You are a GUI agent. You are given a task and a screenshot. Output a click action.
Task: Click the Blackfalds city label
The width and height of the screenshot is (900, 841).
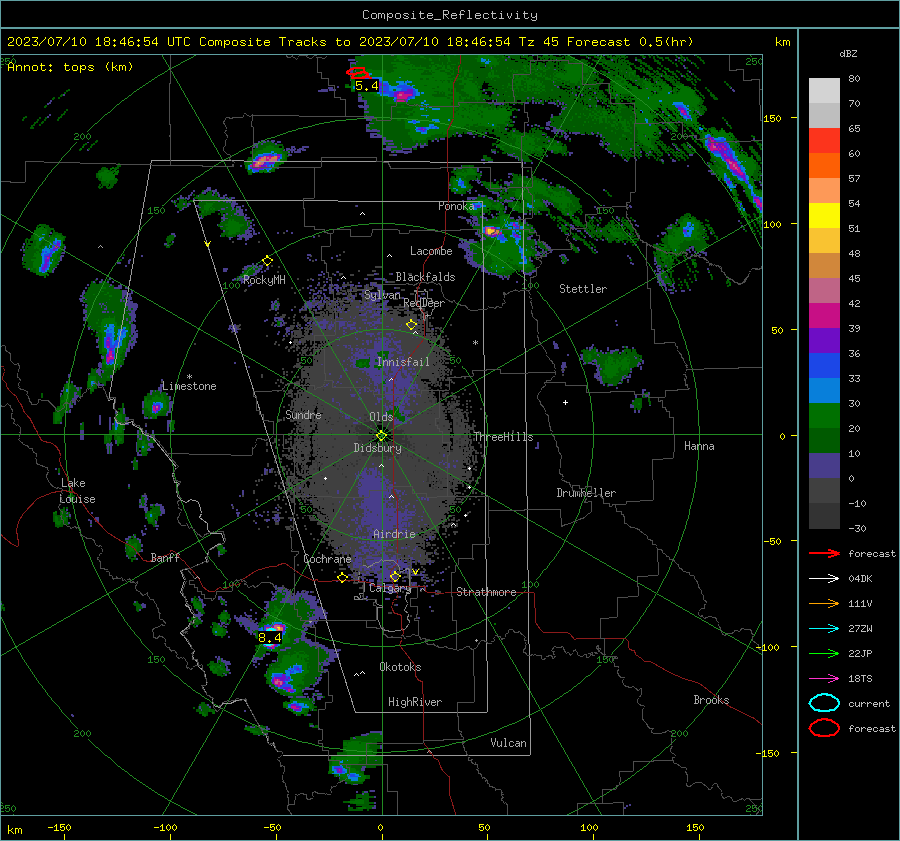(x=425, y=277)
